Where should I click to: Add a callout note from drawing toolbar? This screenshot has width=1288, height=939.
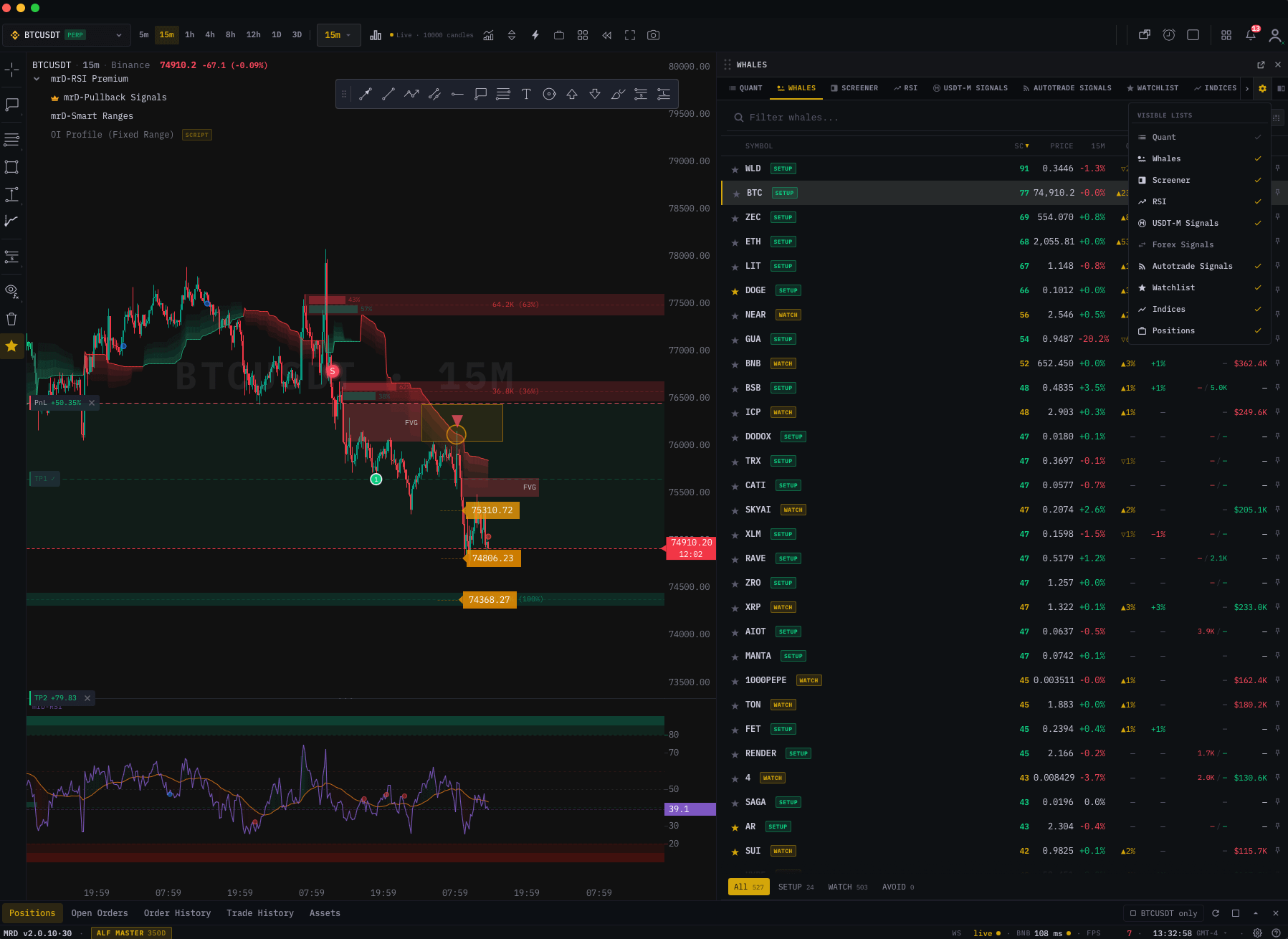[x=480, y=94]
